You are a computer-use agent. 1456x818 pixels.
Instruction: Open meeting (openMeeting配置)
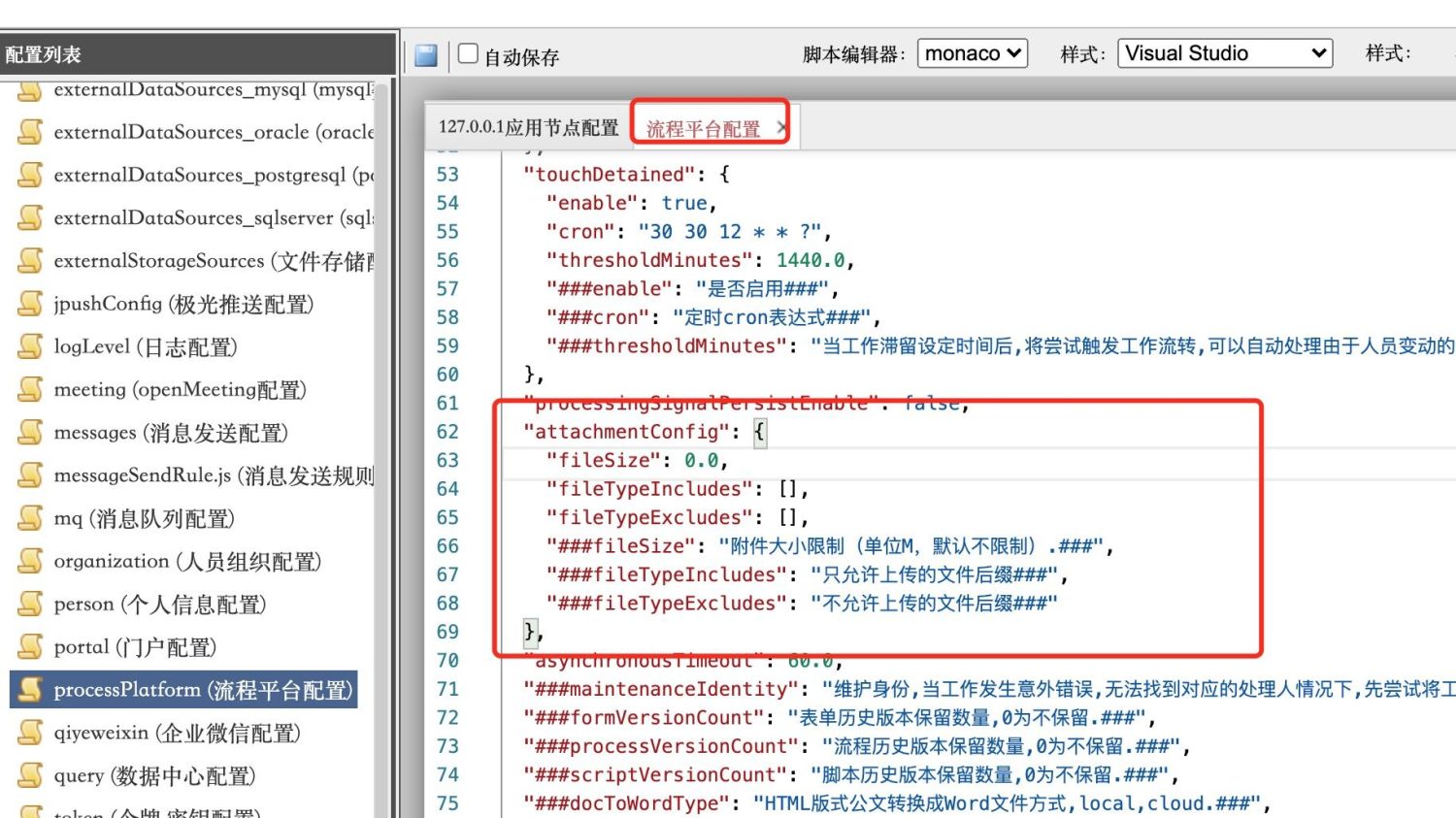pyautogui.click(x=180, y=389)
